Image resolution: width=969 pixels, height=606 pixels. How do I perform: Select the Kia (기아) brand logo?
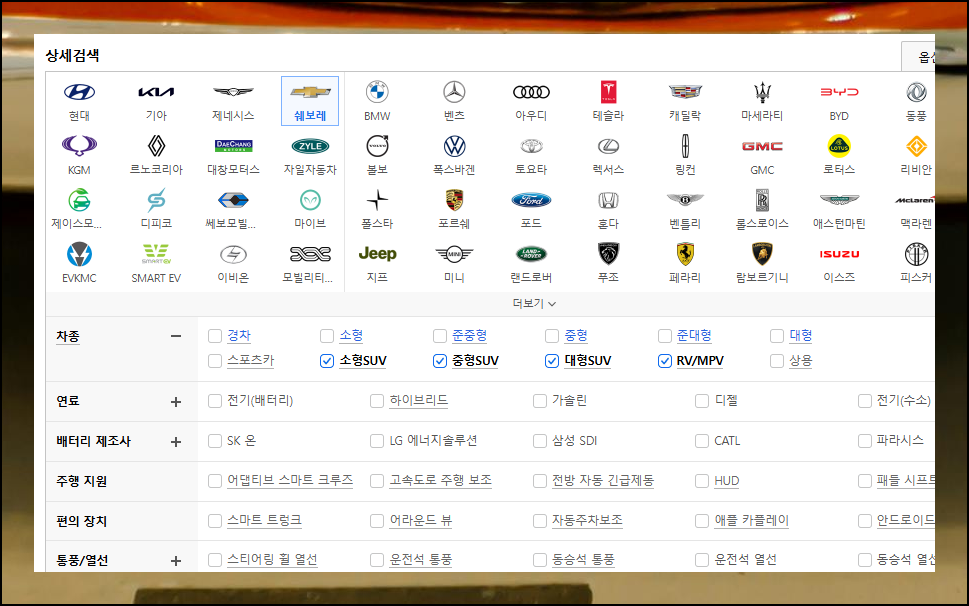click(156, 92)
